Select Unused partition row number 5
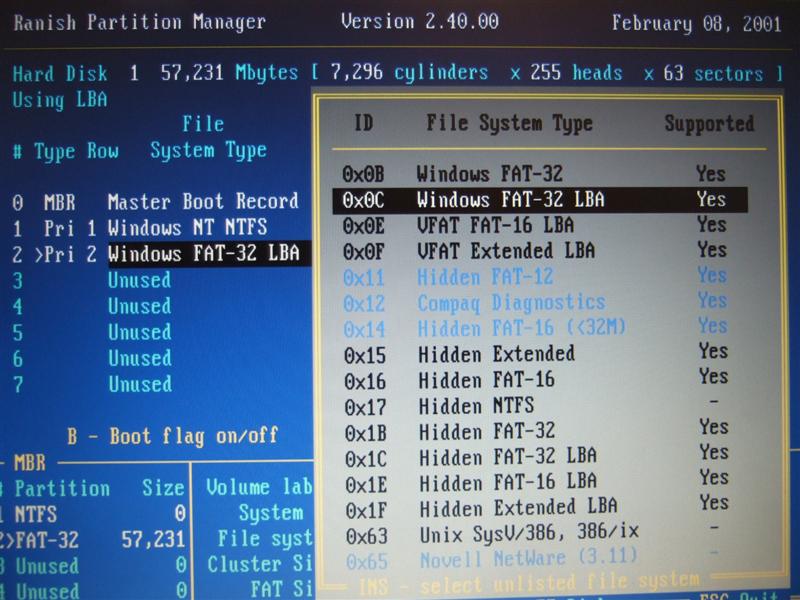Viewport: 800px width, 600px height. click(x=92, y=332)
